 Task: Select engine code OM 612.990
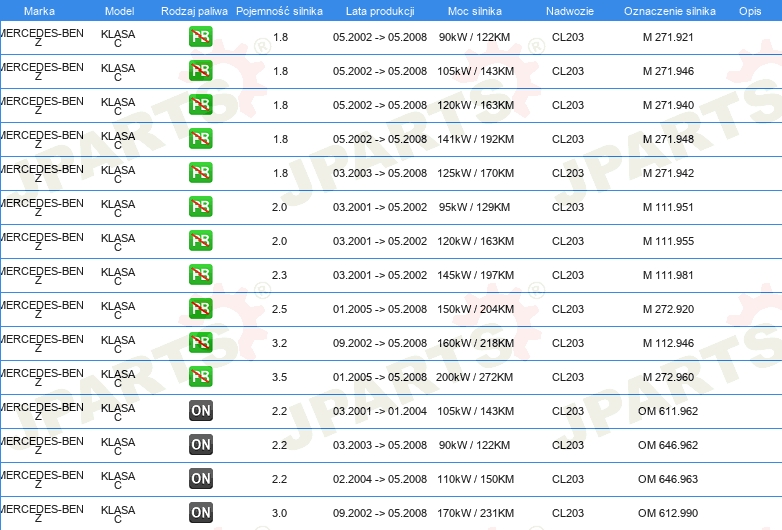pos(668,513)
